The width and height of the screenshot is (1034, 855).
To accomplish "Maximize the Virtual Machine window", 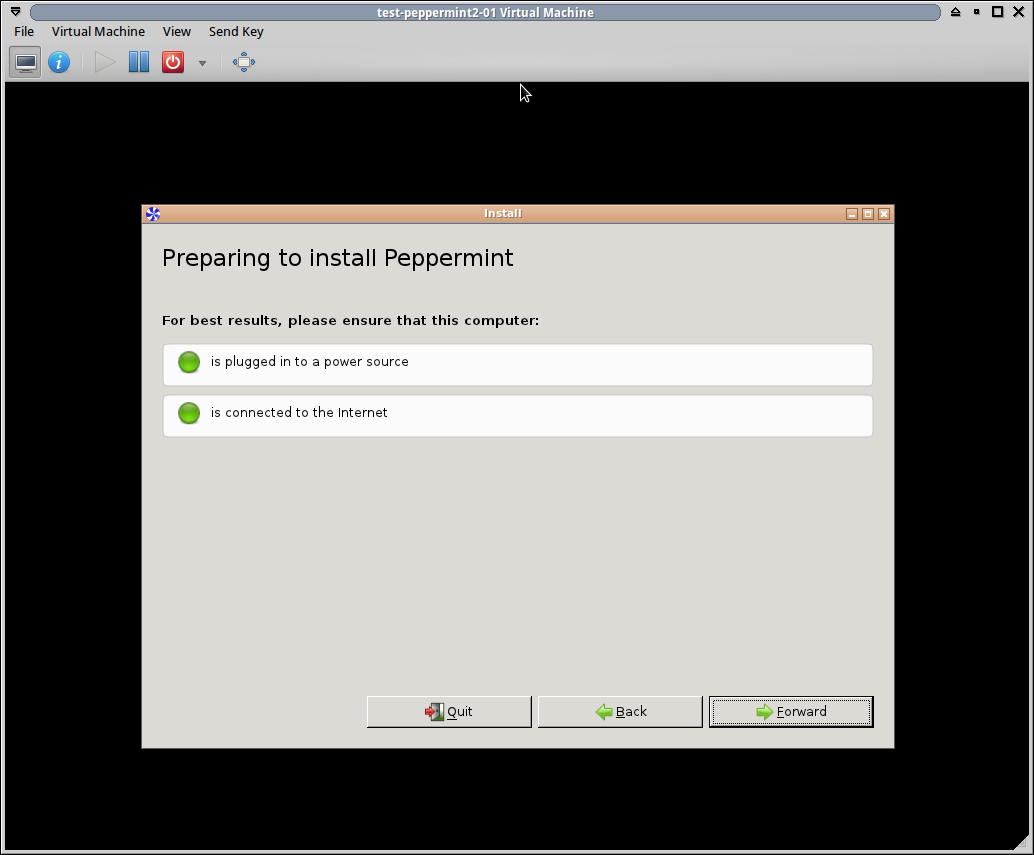I will 998,12.
